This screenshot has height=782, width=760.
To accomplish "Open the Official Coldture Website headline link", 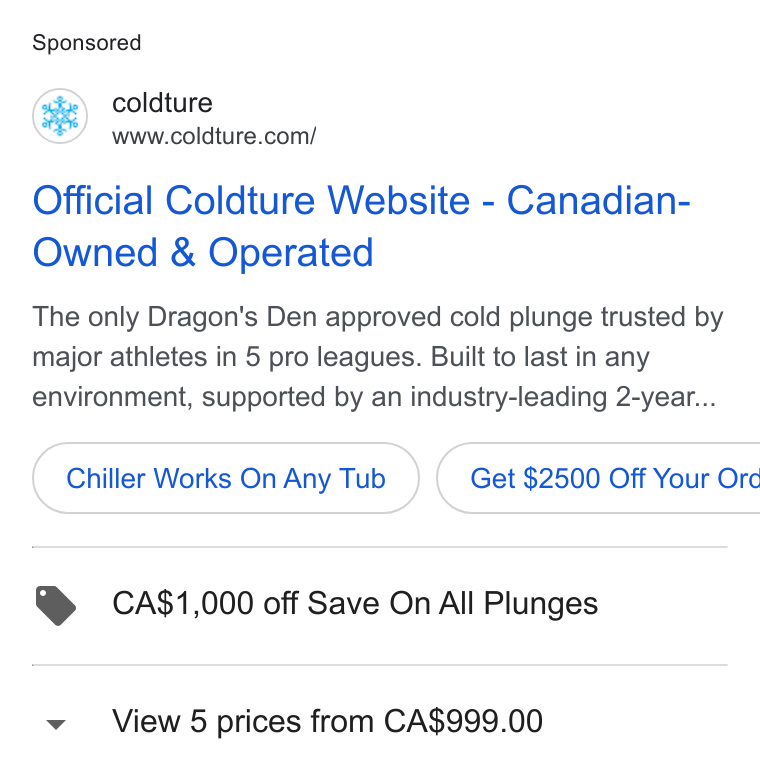I will click(x=362, y=226).
